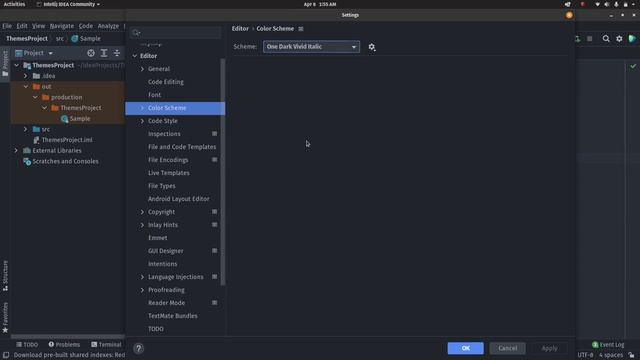Click the Editor breadcrumb link
The image size is (640, 360).
point(240,29)
